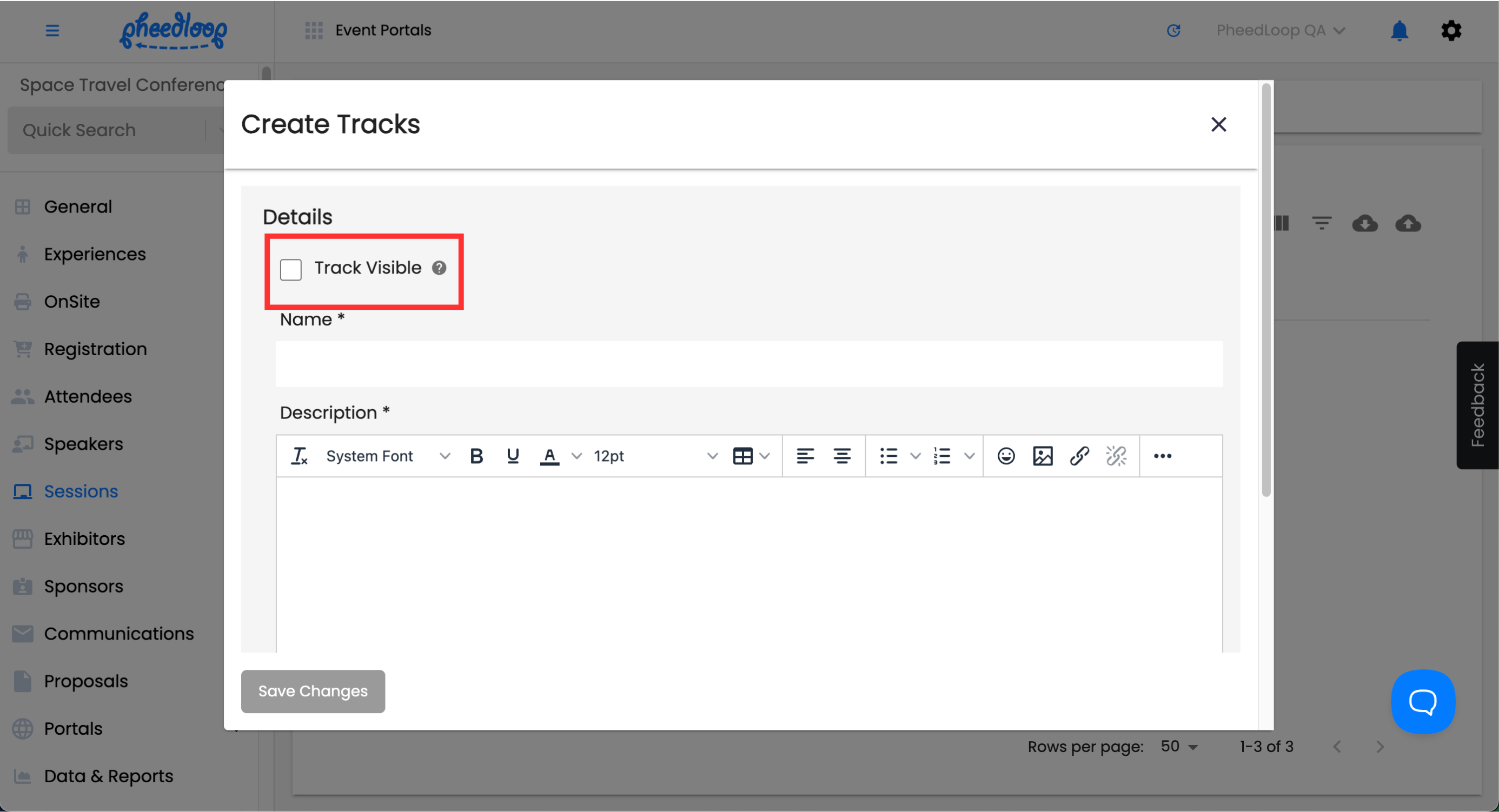Open the 12pt font size dropdown
Screen dimensions: 1499x812
[x=655, y=456]
